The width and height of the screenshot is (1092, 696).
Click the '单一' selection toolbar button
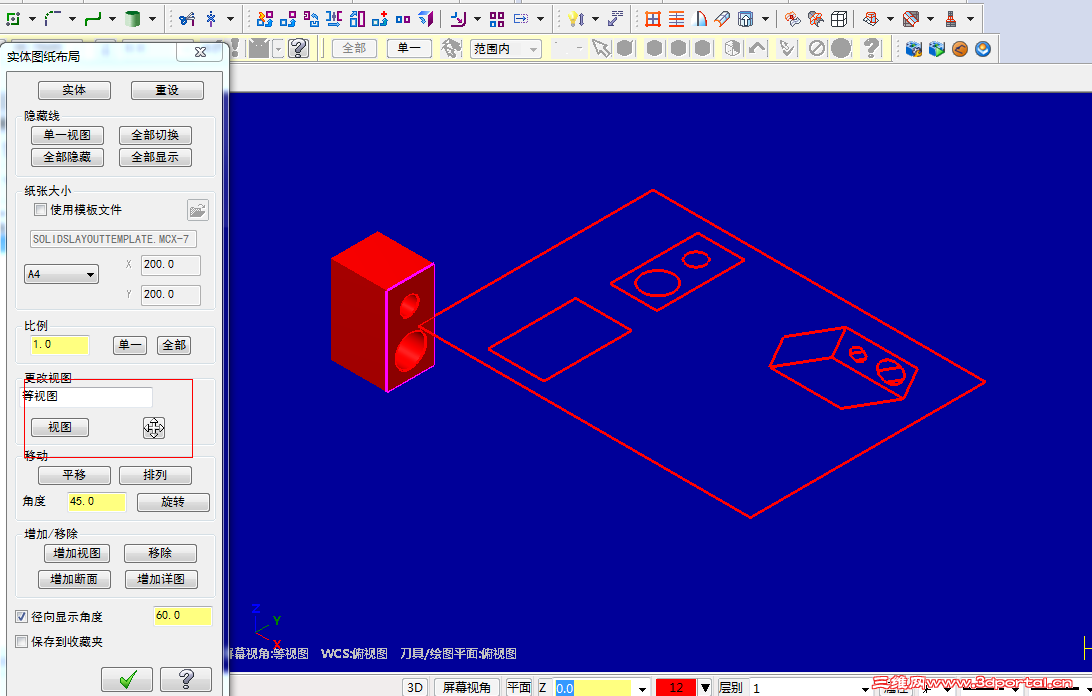[x=409, y=48]
